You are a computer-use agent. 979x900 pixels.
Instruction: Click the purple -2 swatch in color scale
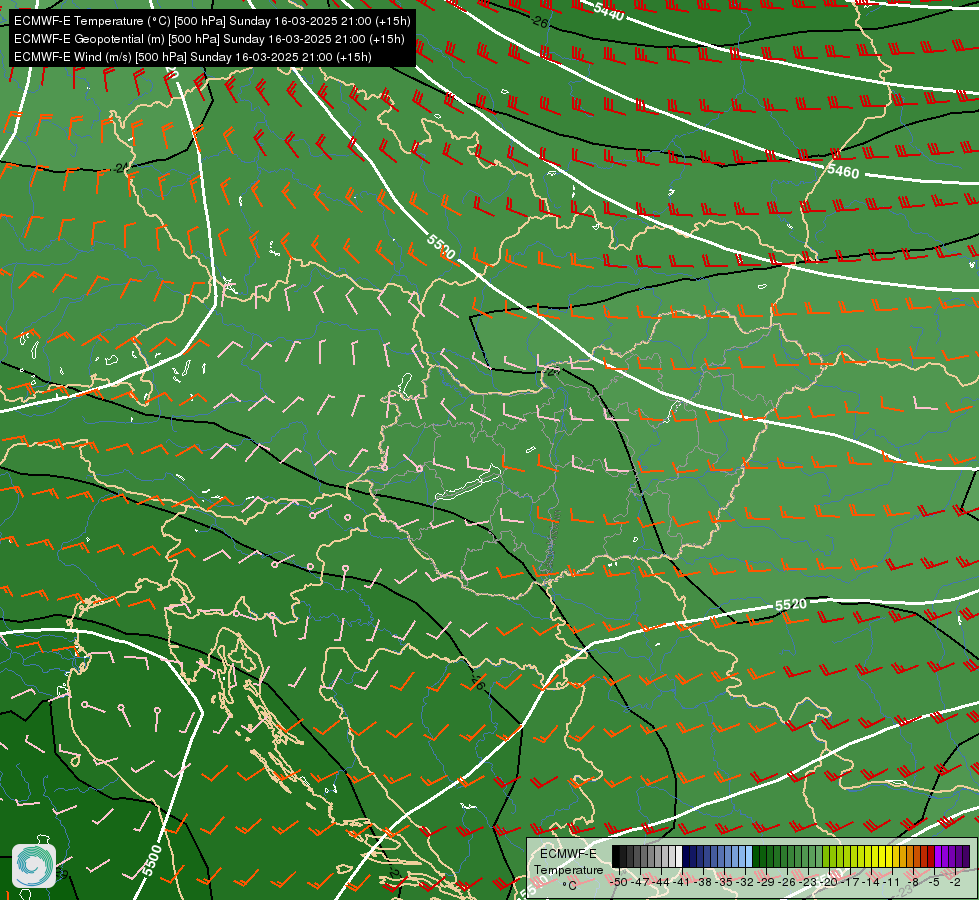(959, 856)
